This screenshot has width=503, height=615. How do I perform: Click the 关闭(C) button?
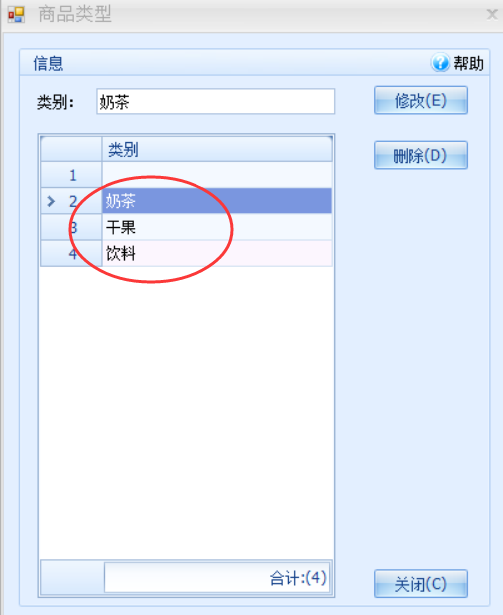pyautogui.click(x=421, y=584)
